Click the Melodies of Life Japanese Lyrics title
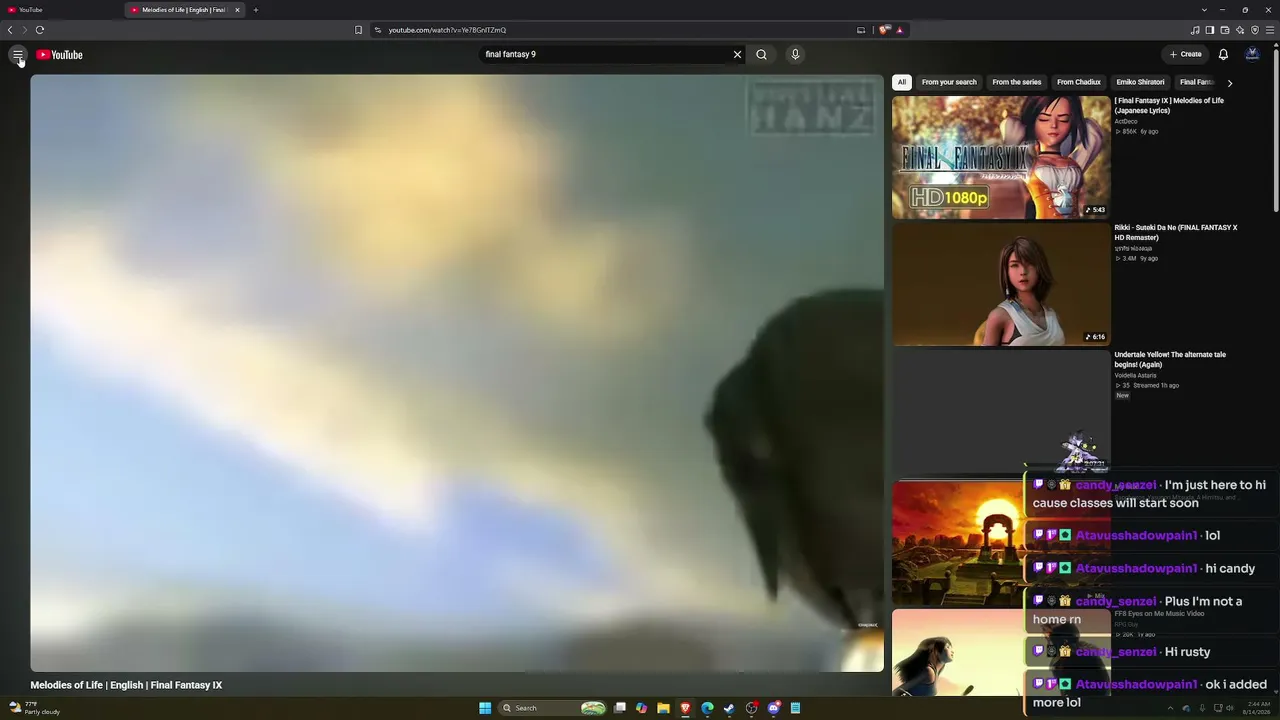Image resolution: width=1280 pixels, height=720 pixels. click(x=1169, y=105)
